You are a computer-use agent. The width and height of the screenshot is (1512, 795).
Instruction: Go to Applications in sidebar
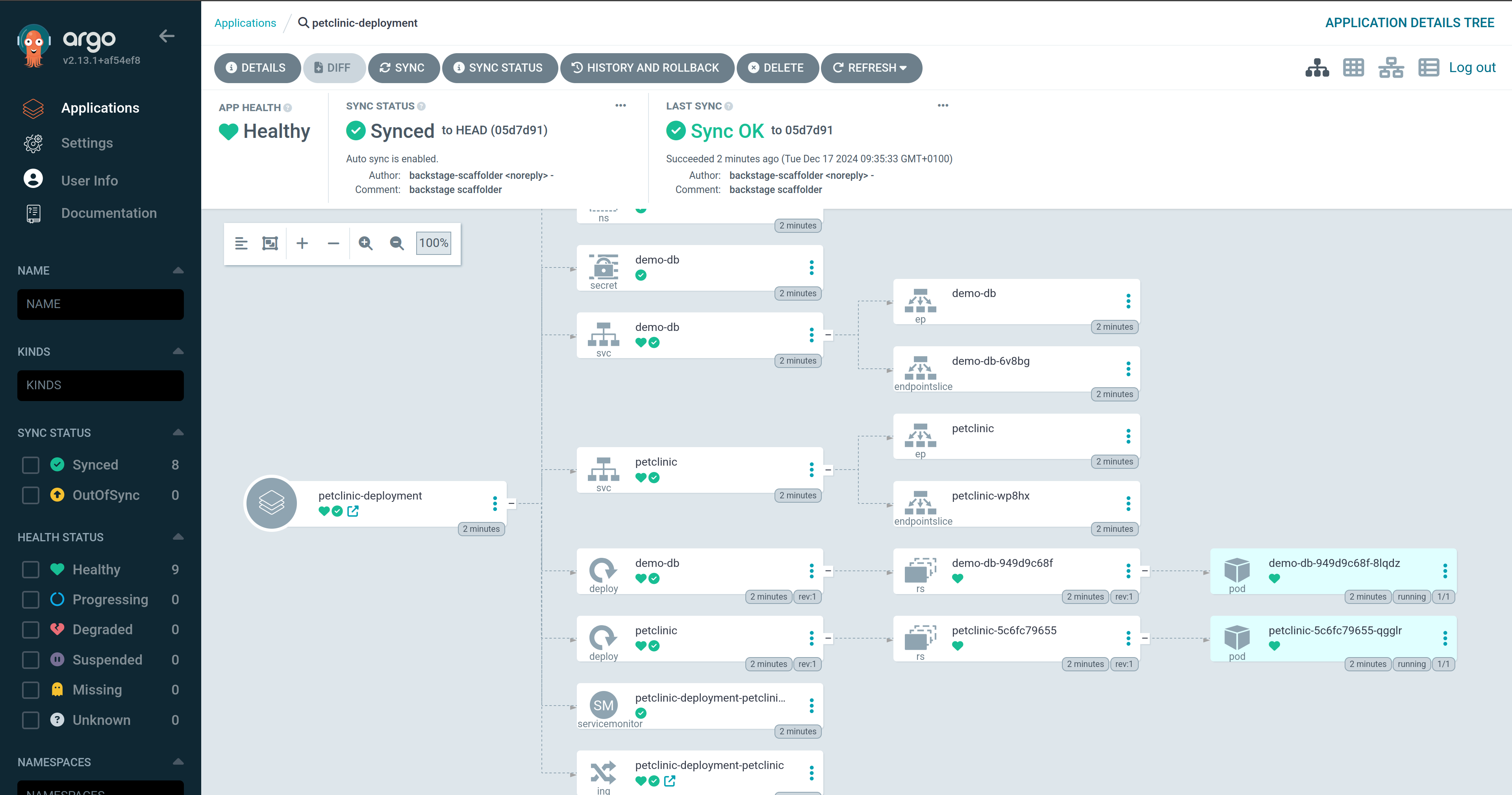point(100,108)
